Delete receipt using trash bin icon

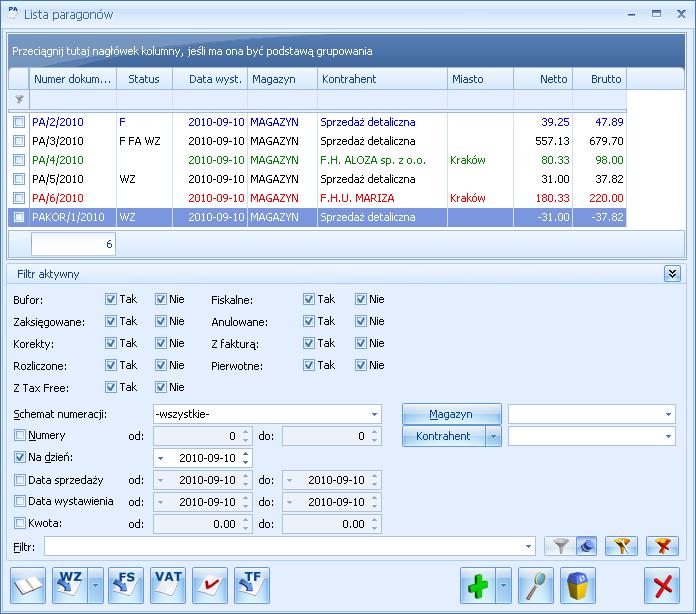[x=577, y=585]
